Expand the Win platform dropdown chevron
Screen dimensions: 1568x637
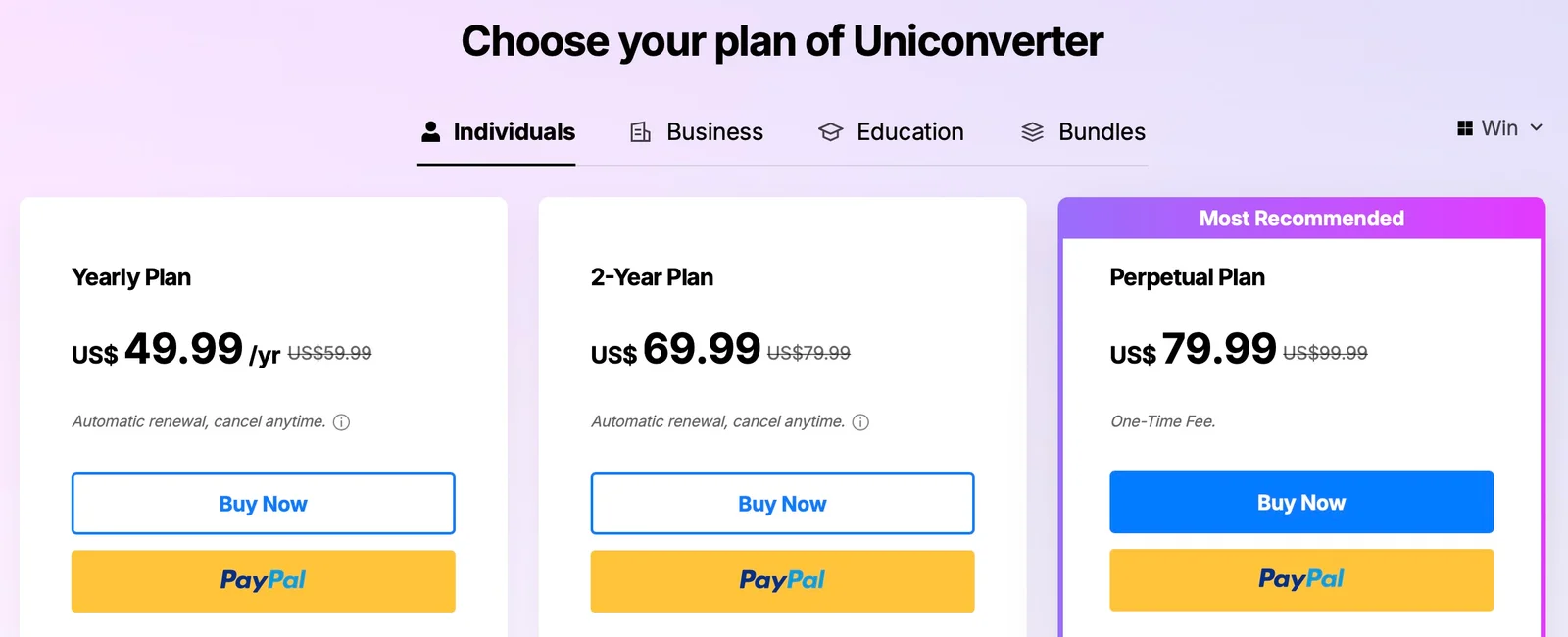(1537, 128)
